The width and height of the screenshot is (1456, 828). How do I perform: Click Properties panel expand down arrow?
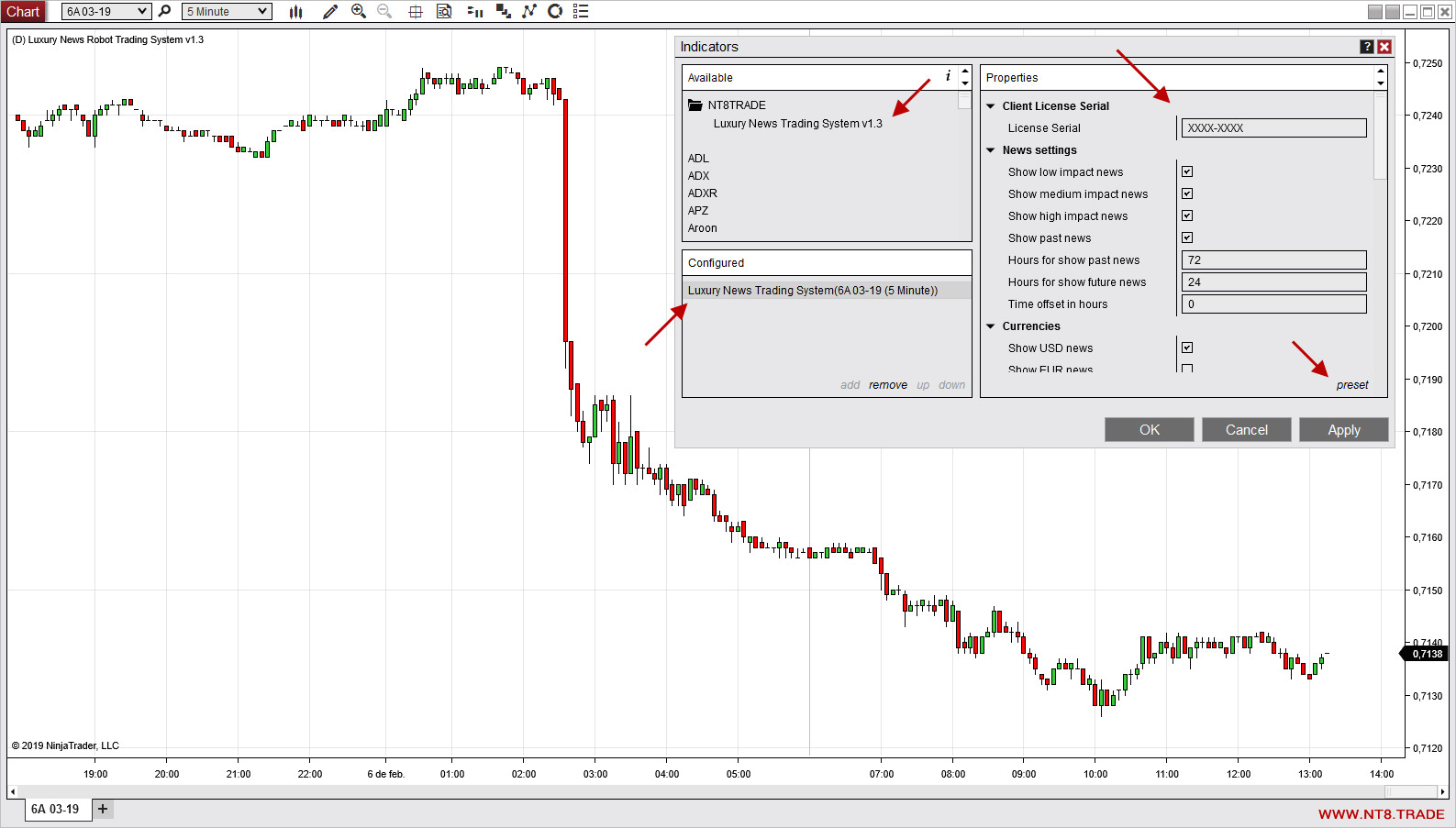coord(1381,83)
